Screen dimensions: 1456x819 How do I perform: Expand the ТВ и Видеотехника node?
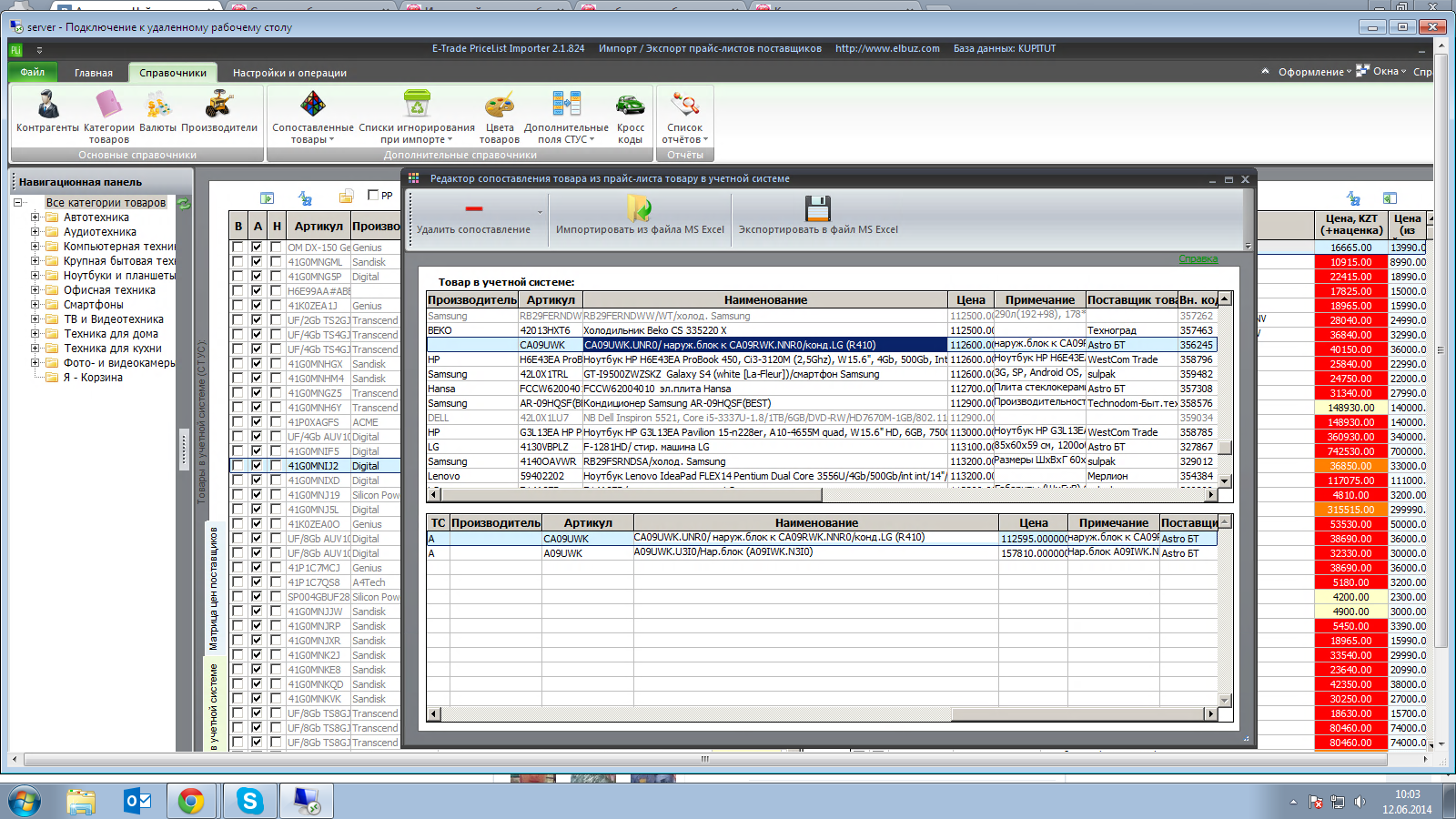(x=35, y=319)
